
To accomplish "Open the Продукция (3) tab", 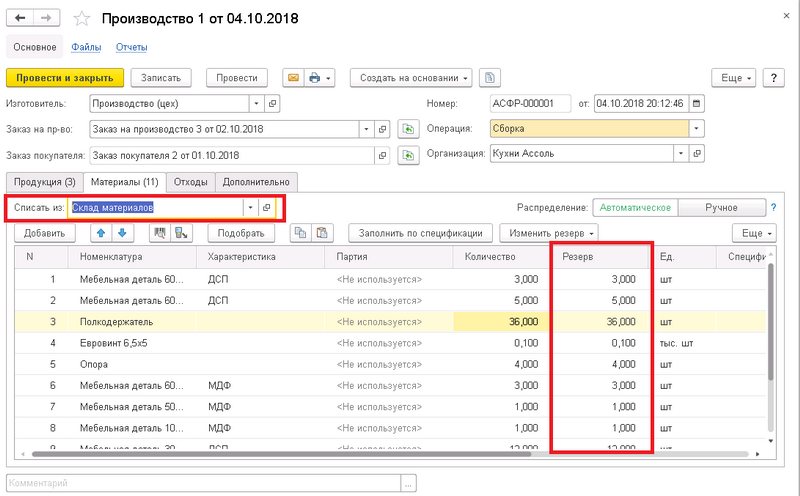I will (x=42, y=181).
